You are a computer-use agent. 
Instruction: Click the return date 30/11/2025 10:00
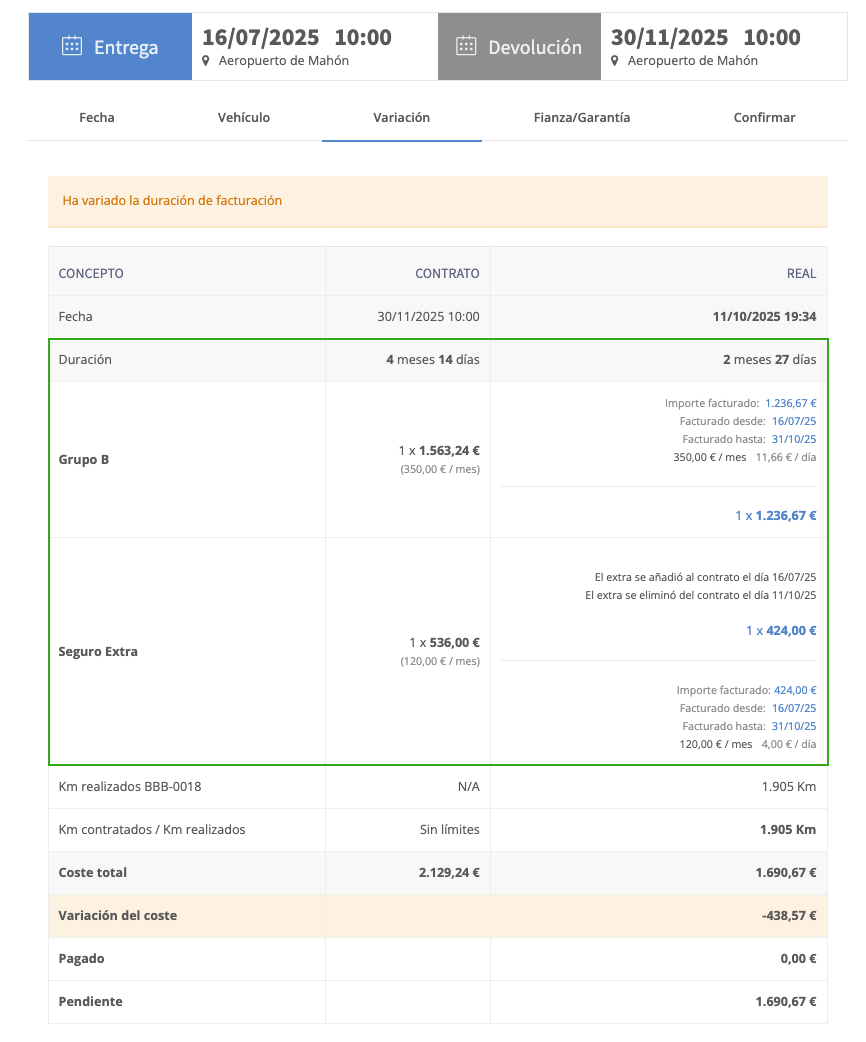pos(705,38)
